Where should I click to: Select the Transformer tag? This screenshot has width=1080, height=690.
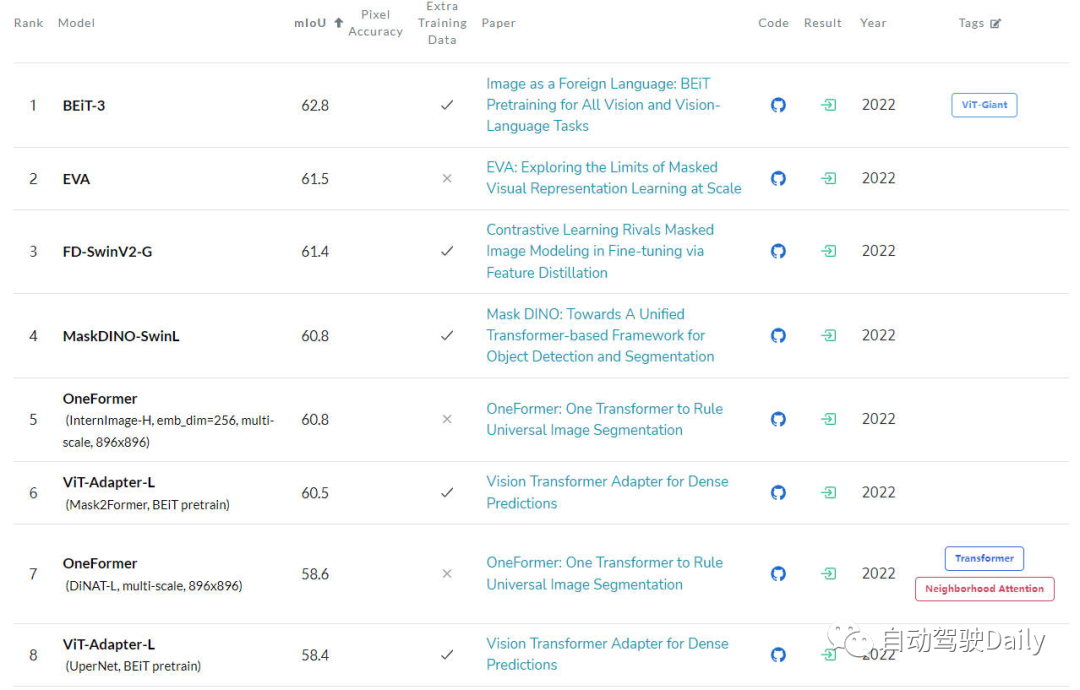point(984,558)
